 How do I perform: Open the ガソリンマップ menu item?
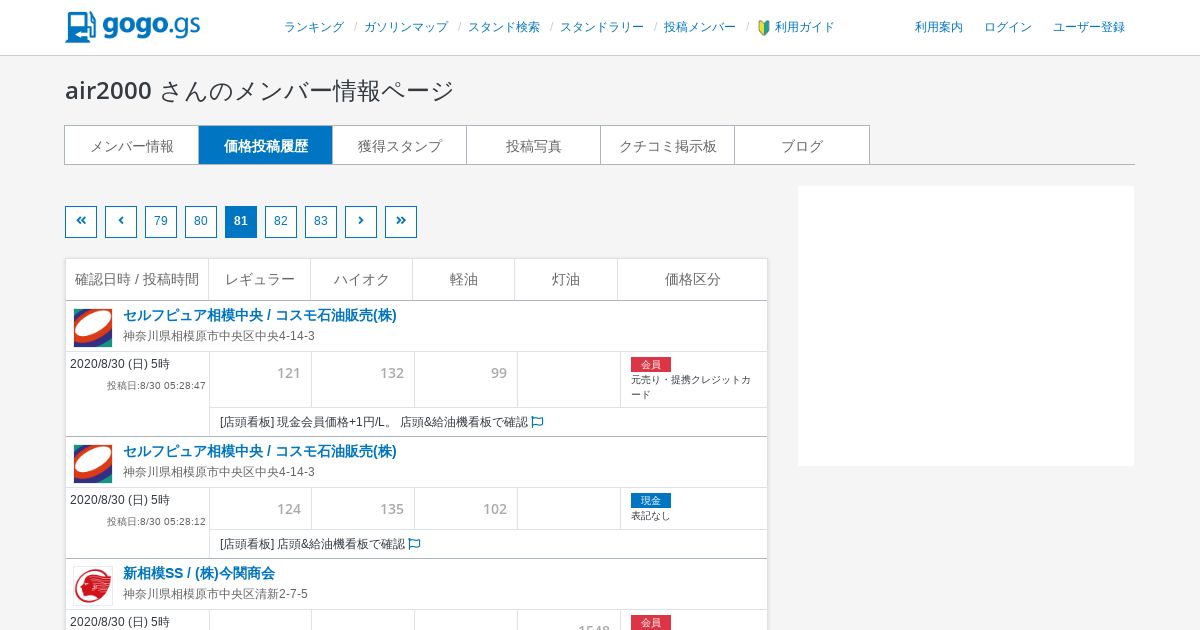pyautogui.click(x=406, y=28)
